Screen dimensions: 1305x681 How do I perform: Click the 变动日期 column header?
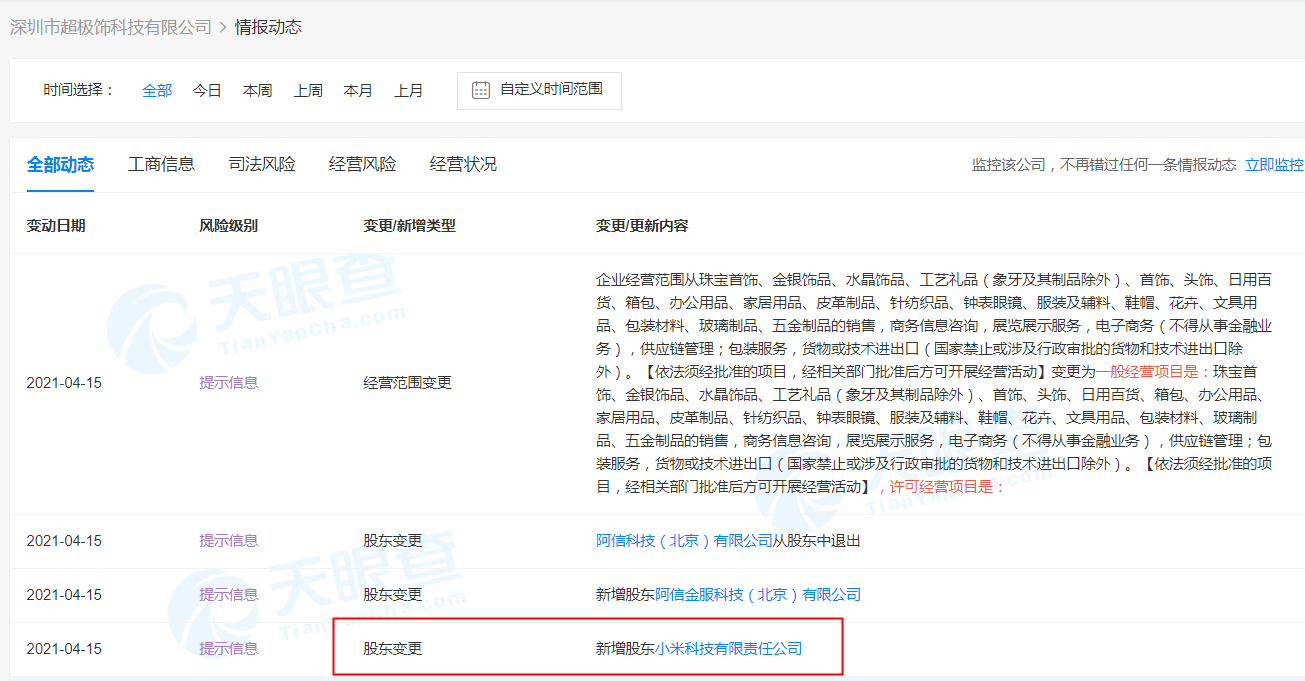(x=56, y=226)
